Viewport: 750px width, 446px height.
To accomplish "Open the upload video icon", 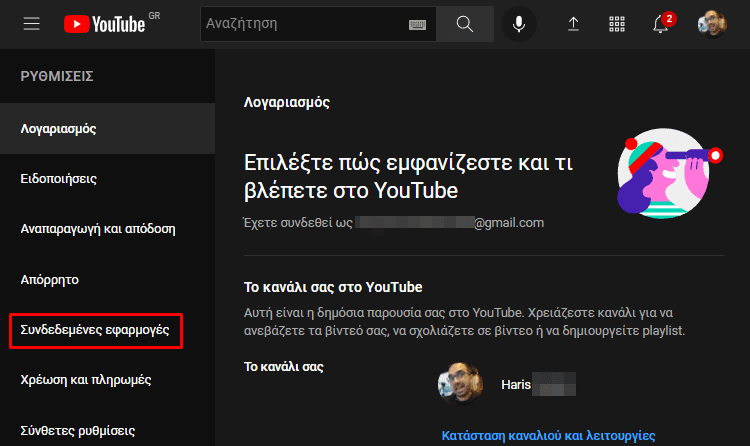I will [x=573, y=23].
